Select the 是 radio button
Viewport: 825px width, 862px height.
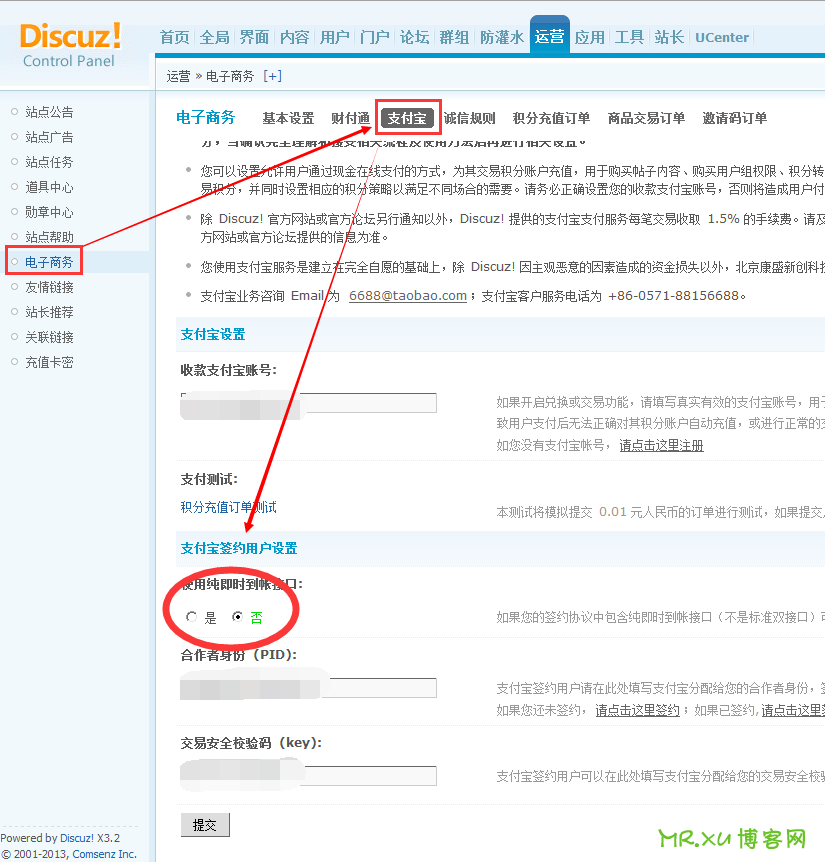(191, 617)
